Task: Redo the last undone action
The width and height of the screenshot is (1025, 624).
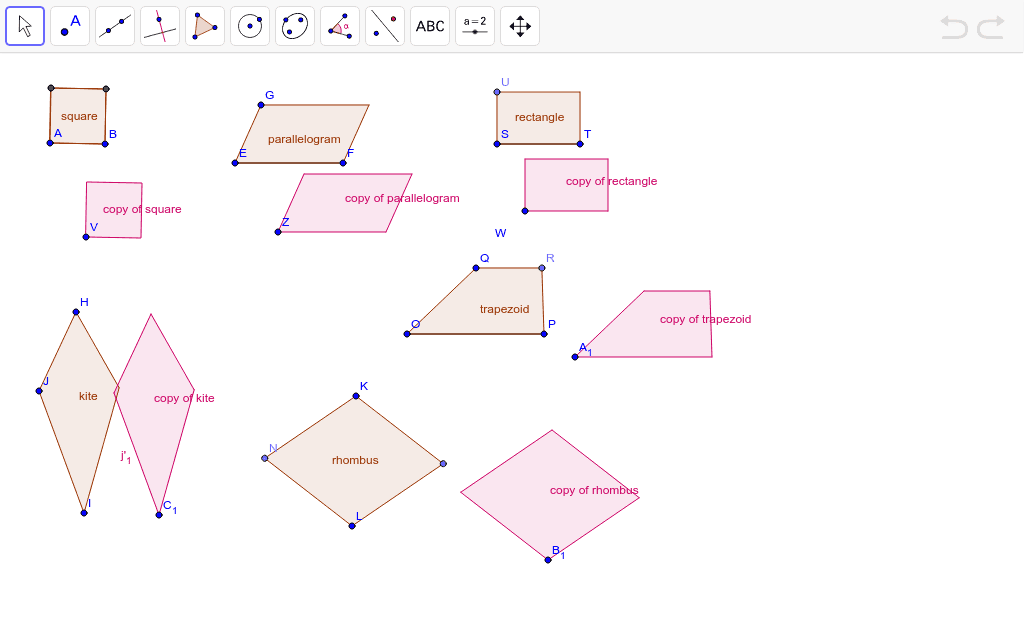Action: (991, 27)
